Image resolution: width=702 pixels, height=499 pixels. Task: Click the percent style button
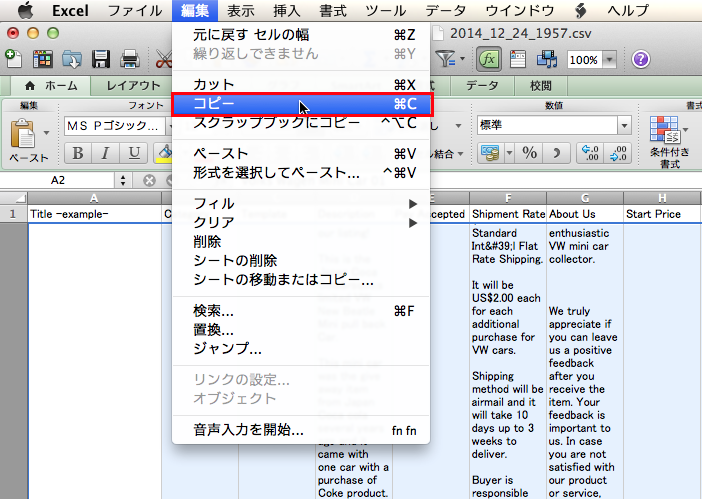(529, 152)
